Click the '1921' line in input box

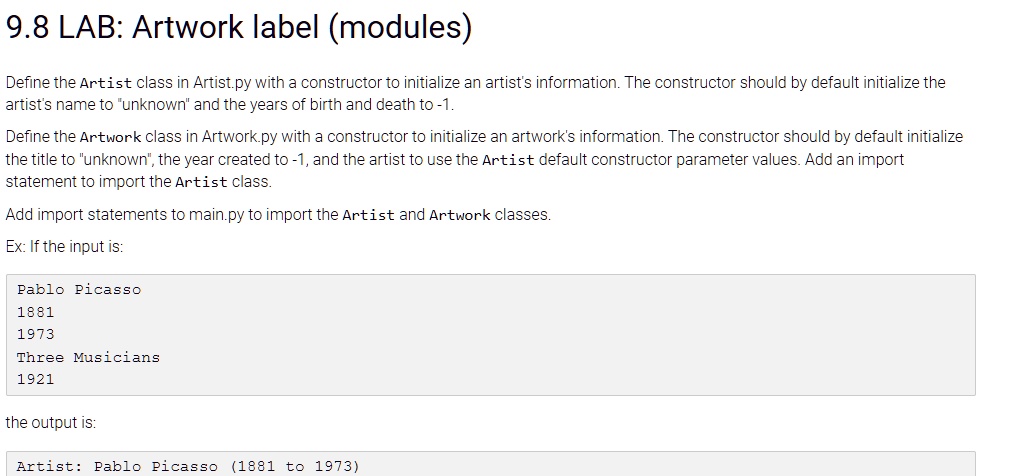click(x=35, y=380)
